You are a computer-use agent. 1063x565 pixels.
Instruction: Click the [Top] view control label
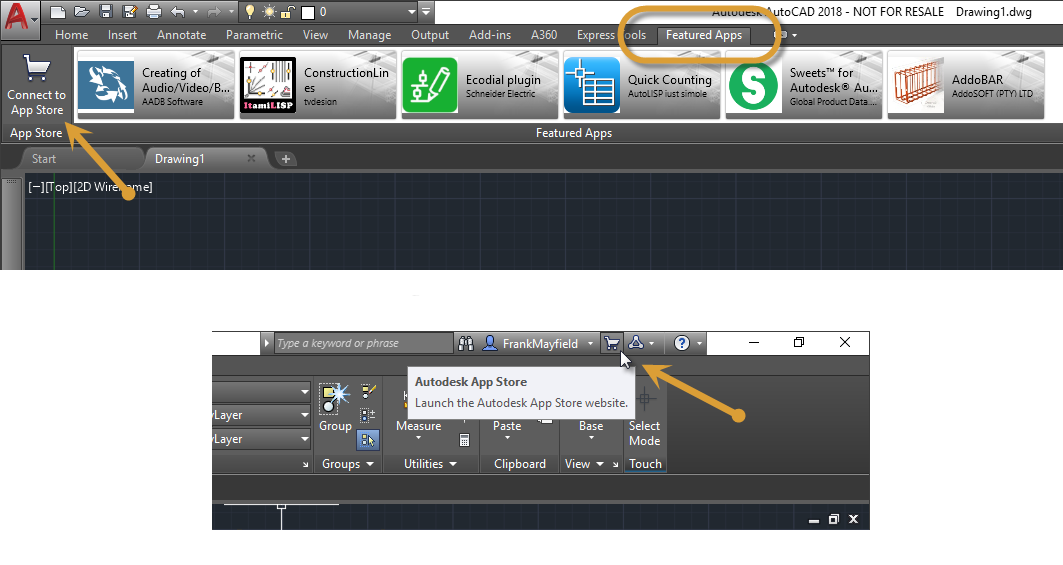click(x=58, y=187)
